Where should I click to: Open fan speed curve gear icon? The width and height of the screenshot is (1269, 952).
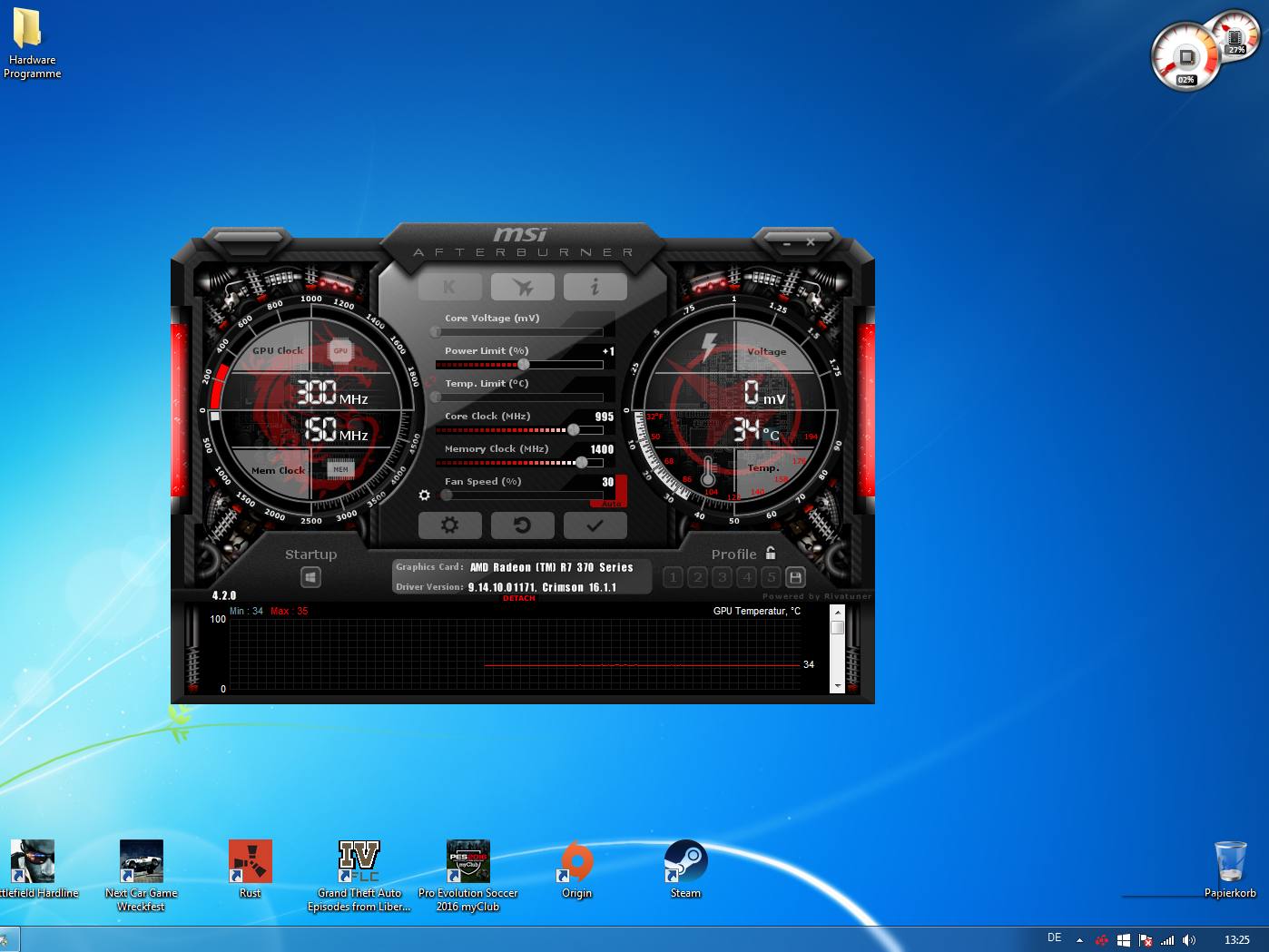click(x=424, y=495)
